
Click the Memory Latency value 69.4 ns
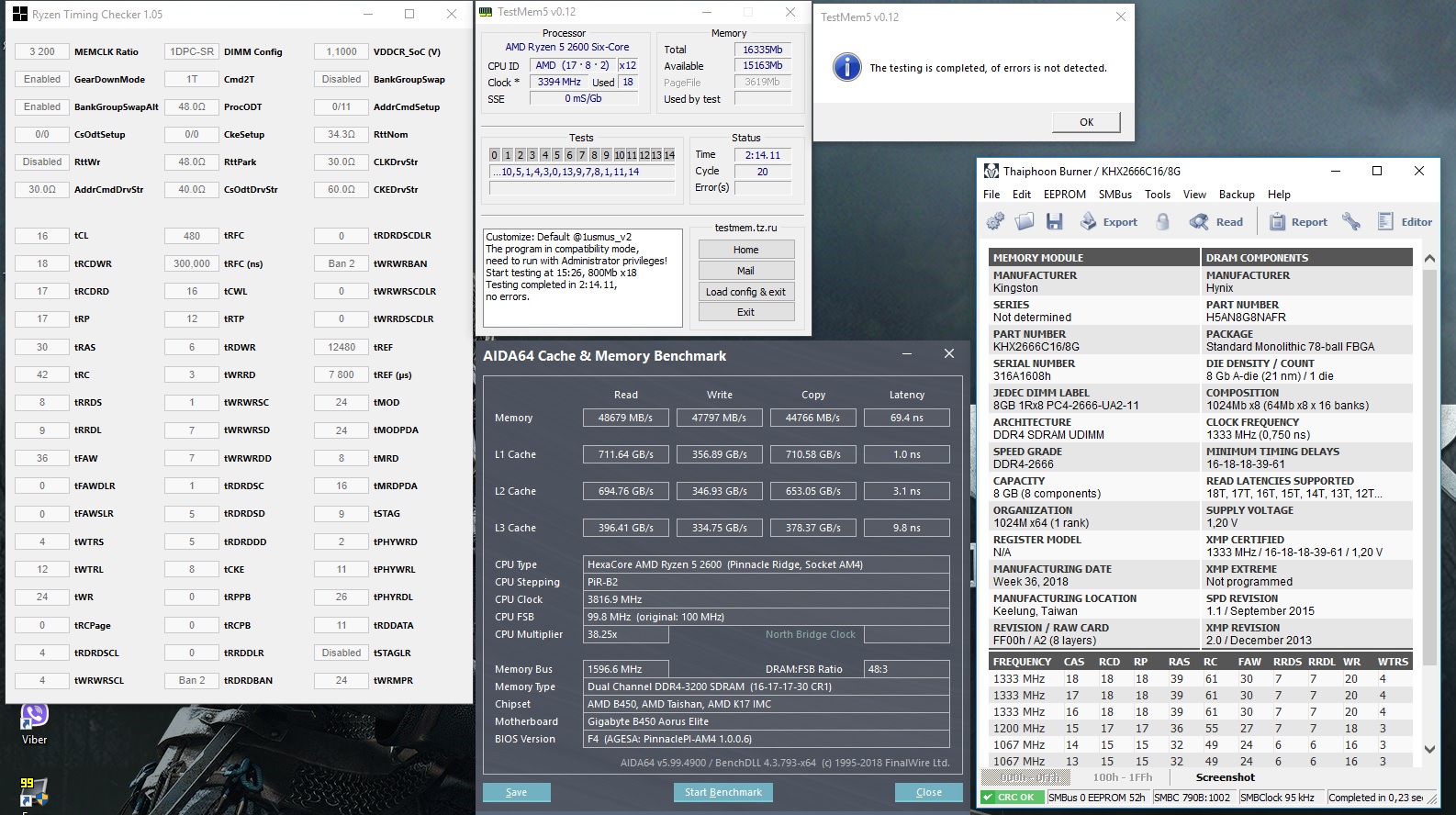pos(907,418)
